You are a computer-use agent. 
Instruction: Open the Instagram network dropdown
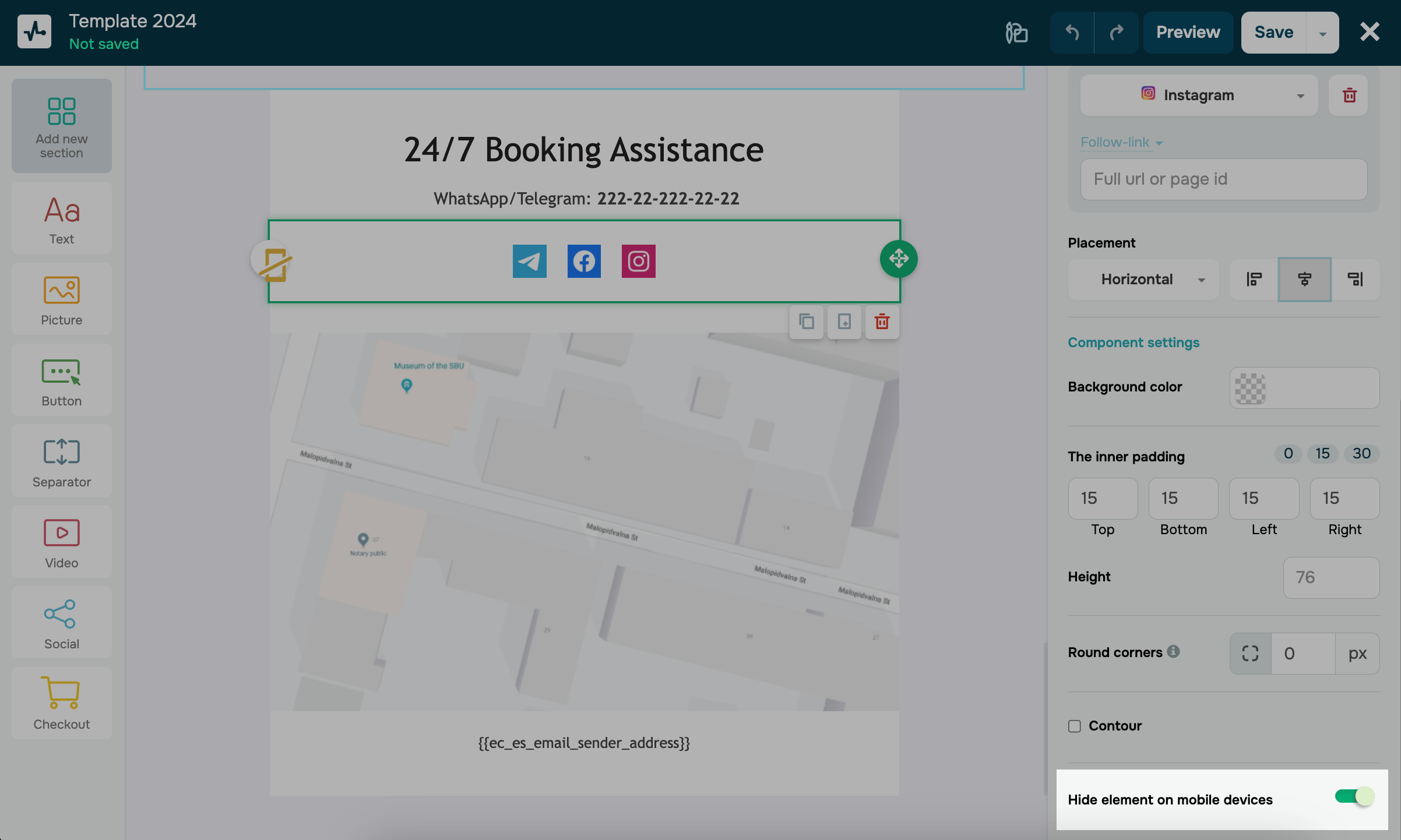pyautogui.click(x=1198, y=95)
